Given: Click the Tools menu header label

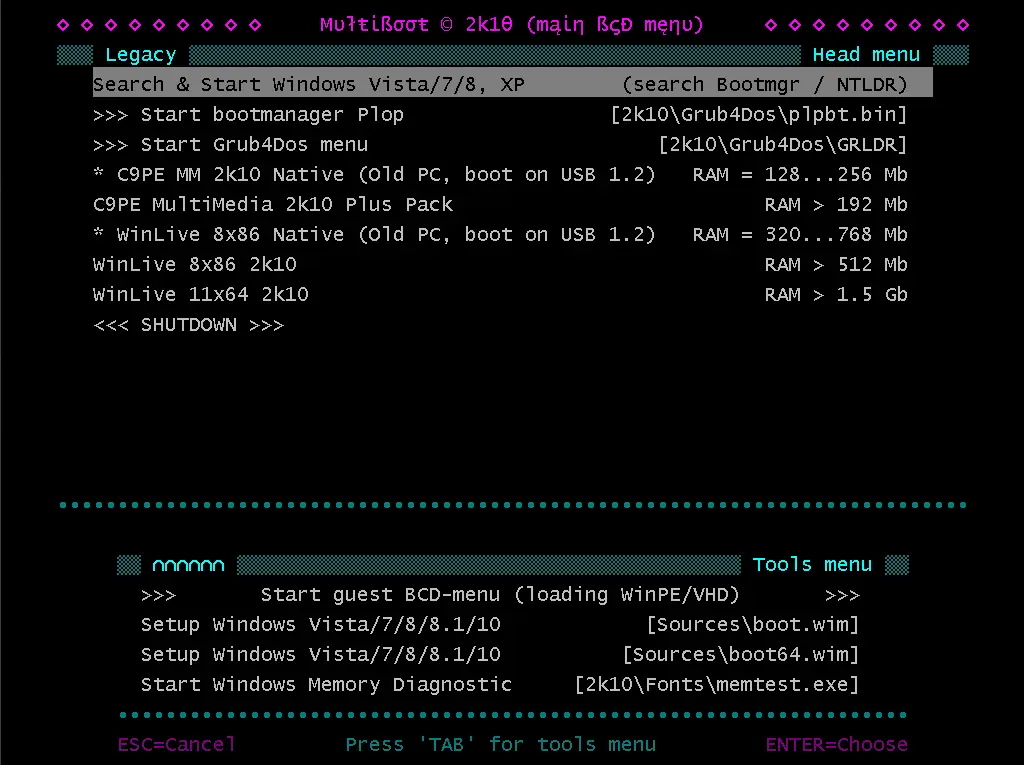Looking at the screenshot, I should tap(812, 564).
